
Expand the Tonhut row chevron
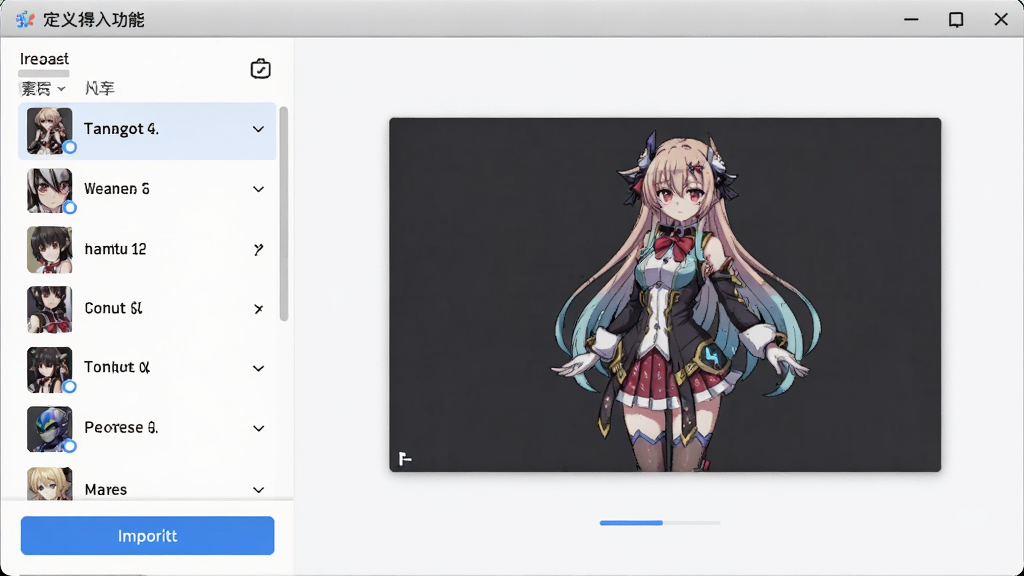coord(259,368)
